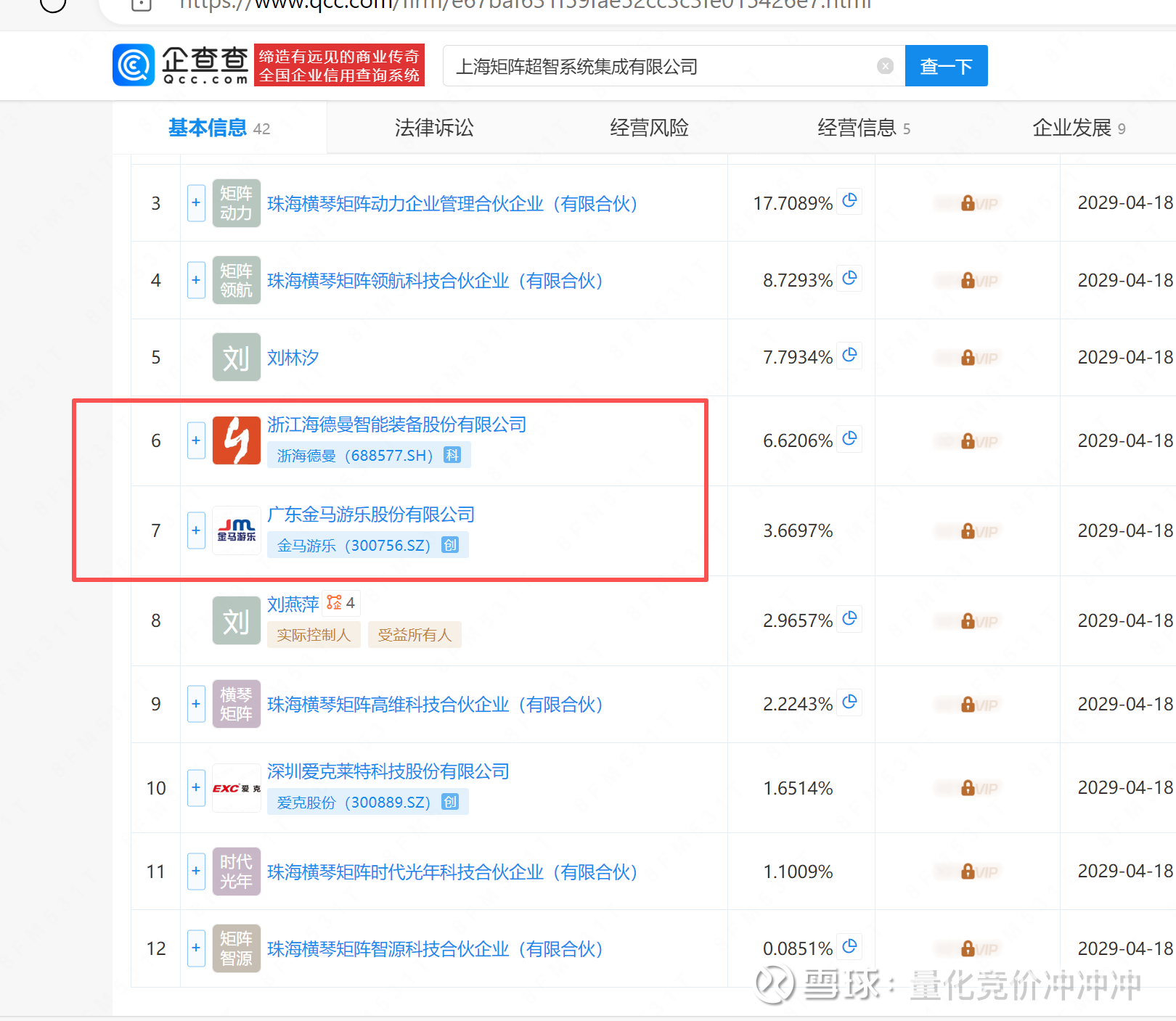Click the EXC 爱克 company logo
This screenshot has width=1176, height=1021.
[x=237, y=787]
